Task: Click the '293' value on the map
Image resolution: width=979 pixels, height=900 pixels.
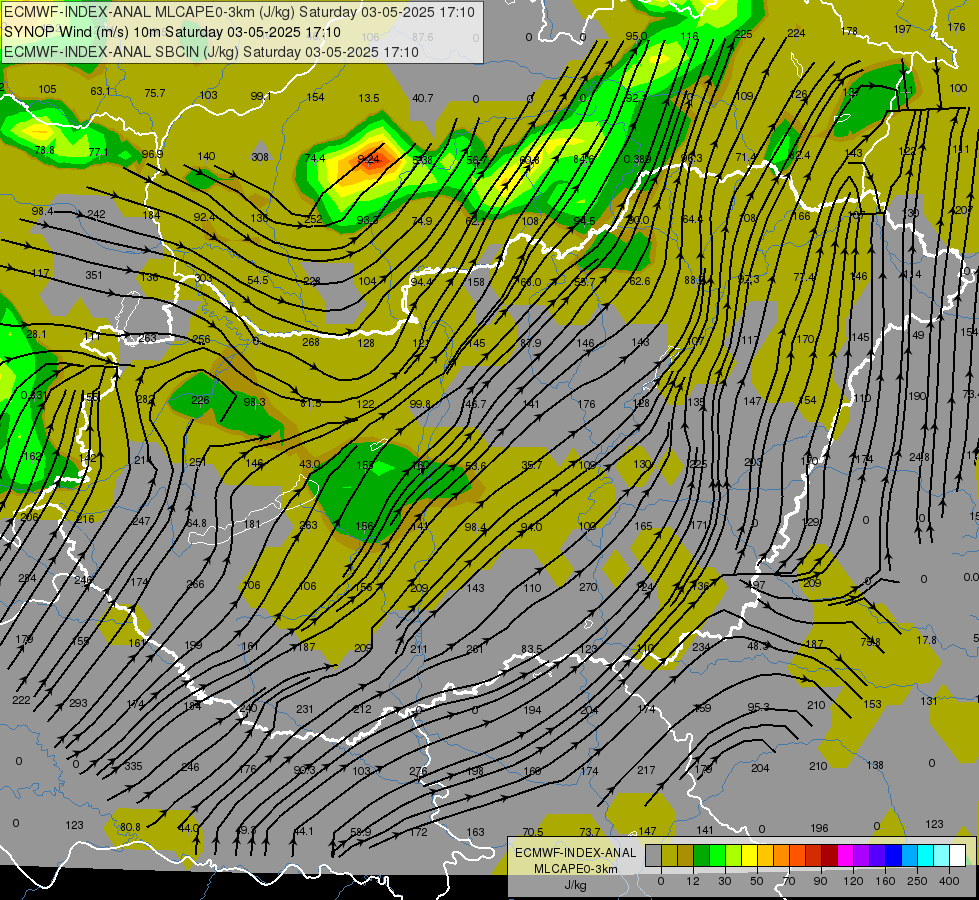Action: (x=78, y=703)
